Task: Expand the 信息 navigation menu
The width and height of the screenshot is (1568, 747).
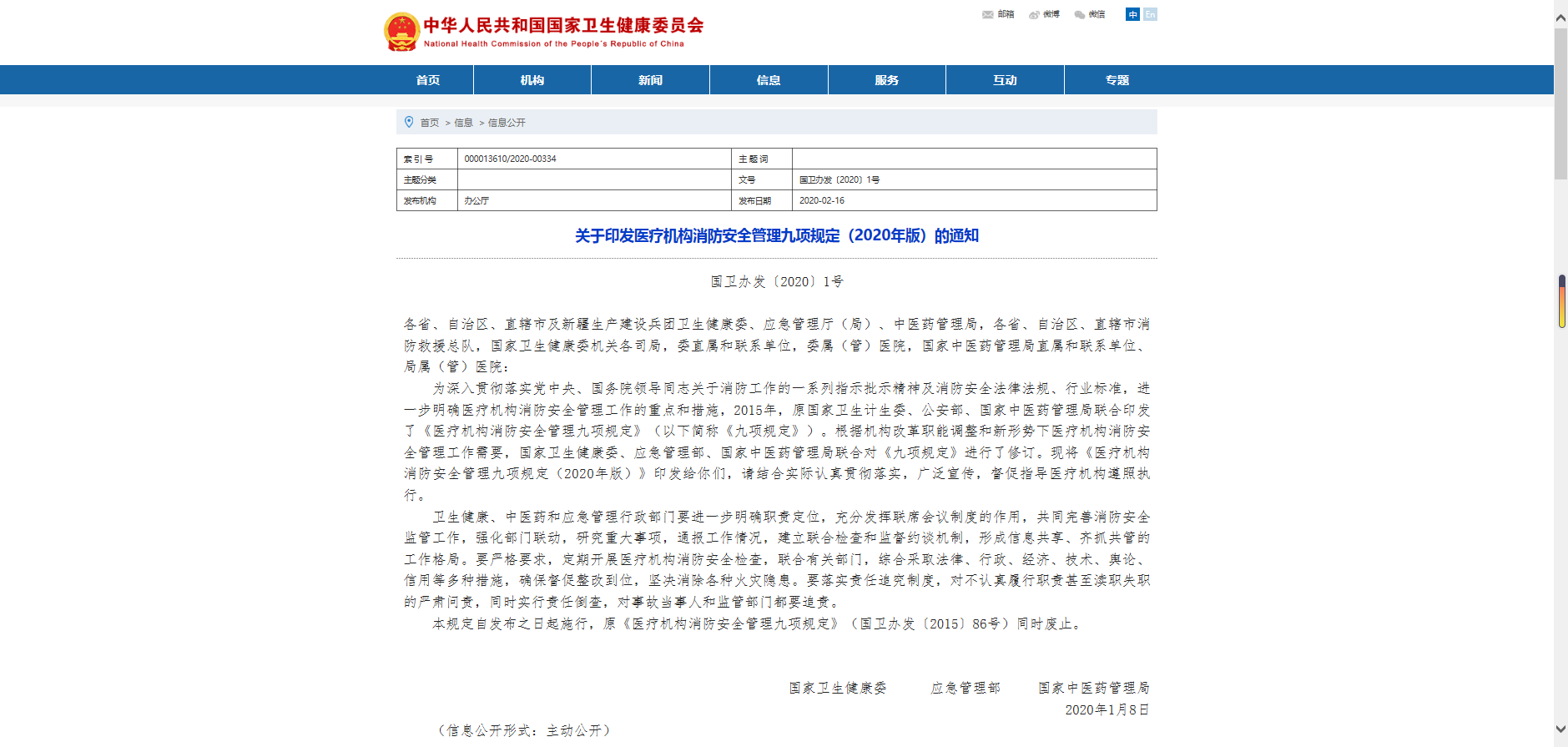Action: [769, 80]
